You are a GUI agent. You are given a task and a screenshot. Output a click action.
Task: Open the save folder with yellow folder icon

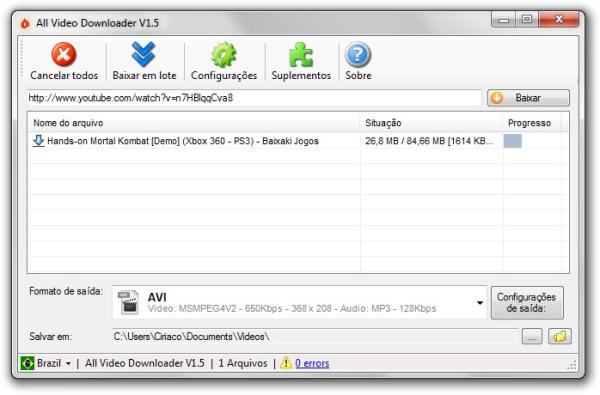click(x=560, y=337)
